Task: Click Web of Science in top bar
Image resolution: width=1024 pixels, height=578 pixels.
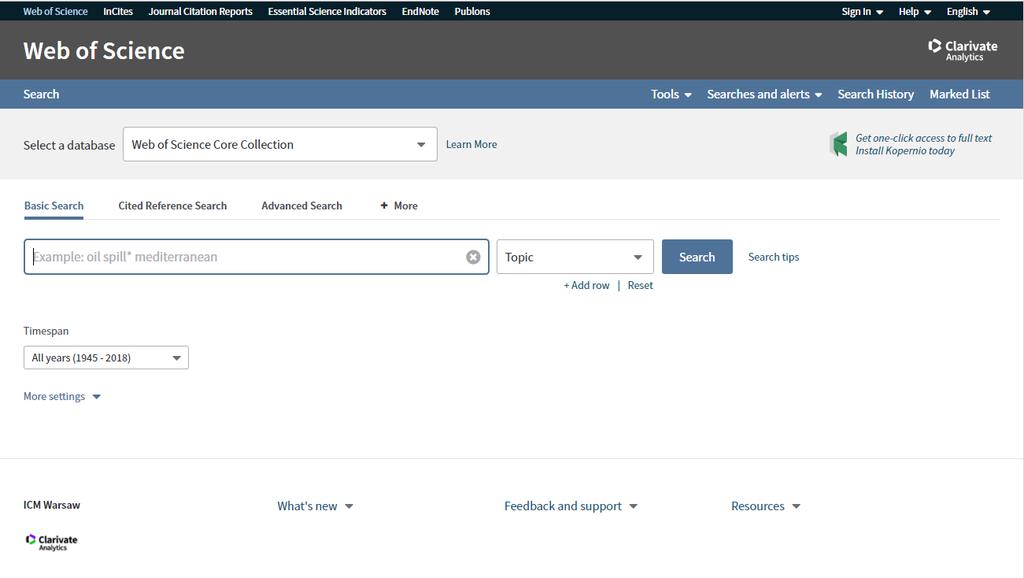Action: (x=55, y=12)
